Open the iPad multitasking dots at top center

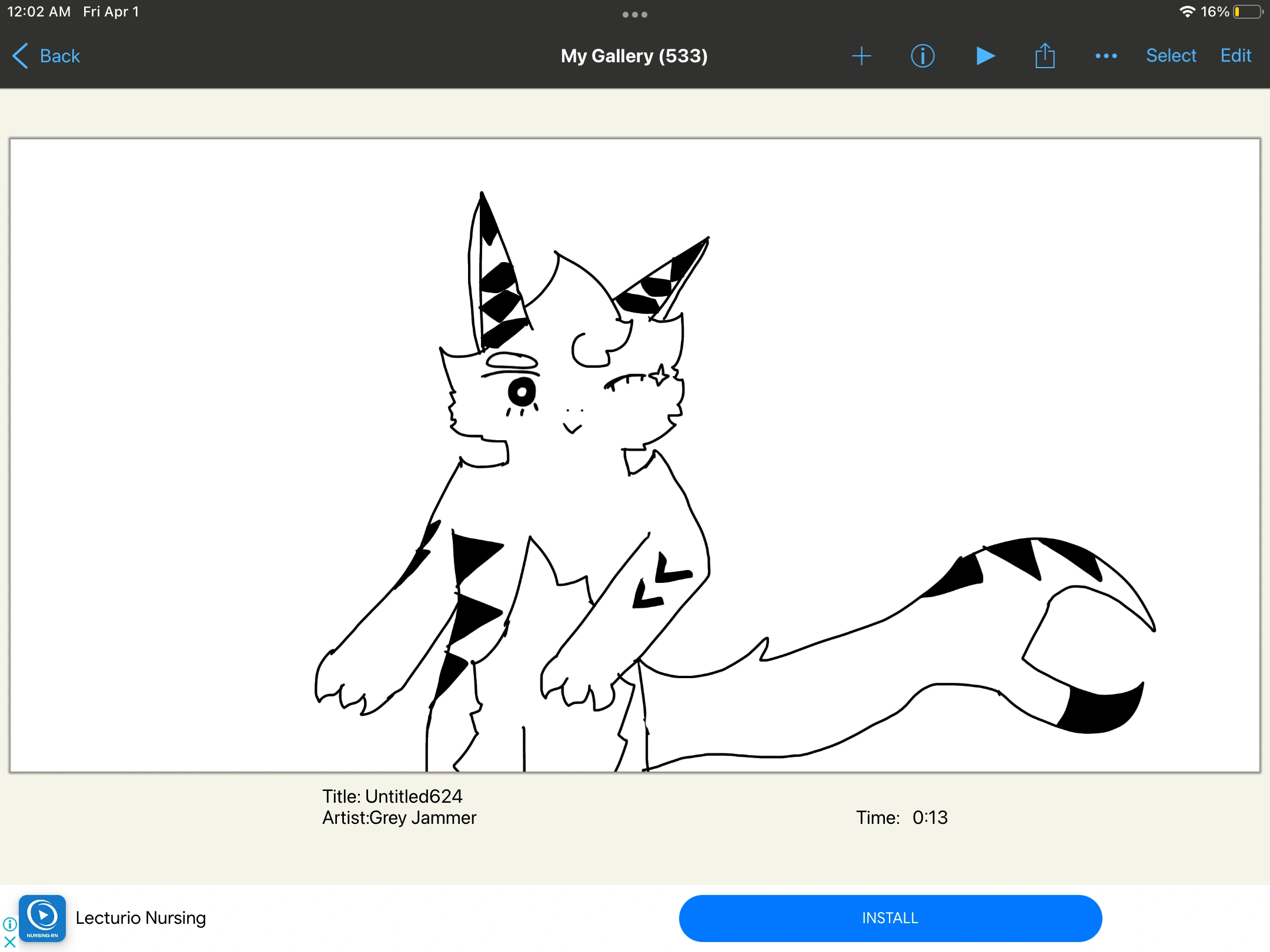coord(634,15)
